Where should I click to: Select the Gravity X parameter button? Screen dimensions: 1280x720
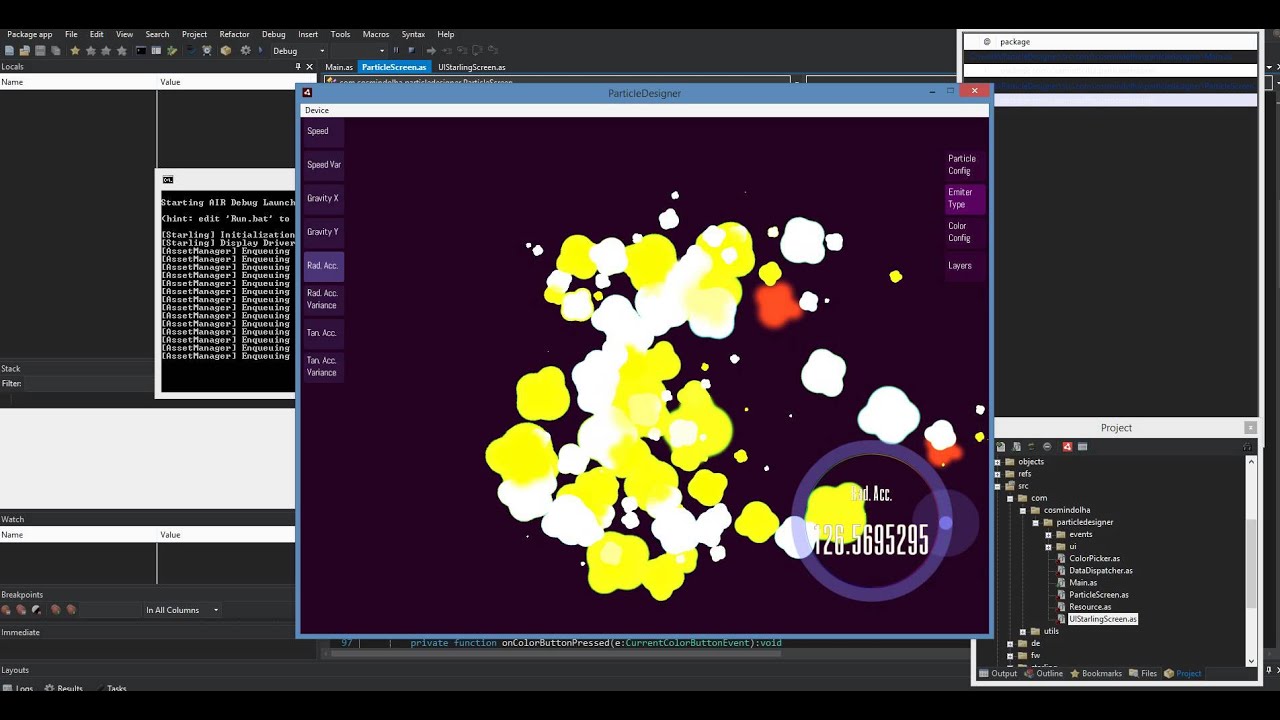tap(323, 198)
